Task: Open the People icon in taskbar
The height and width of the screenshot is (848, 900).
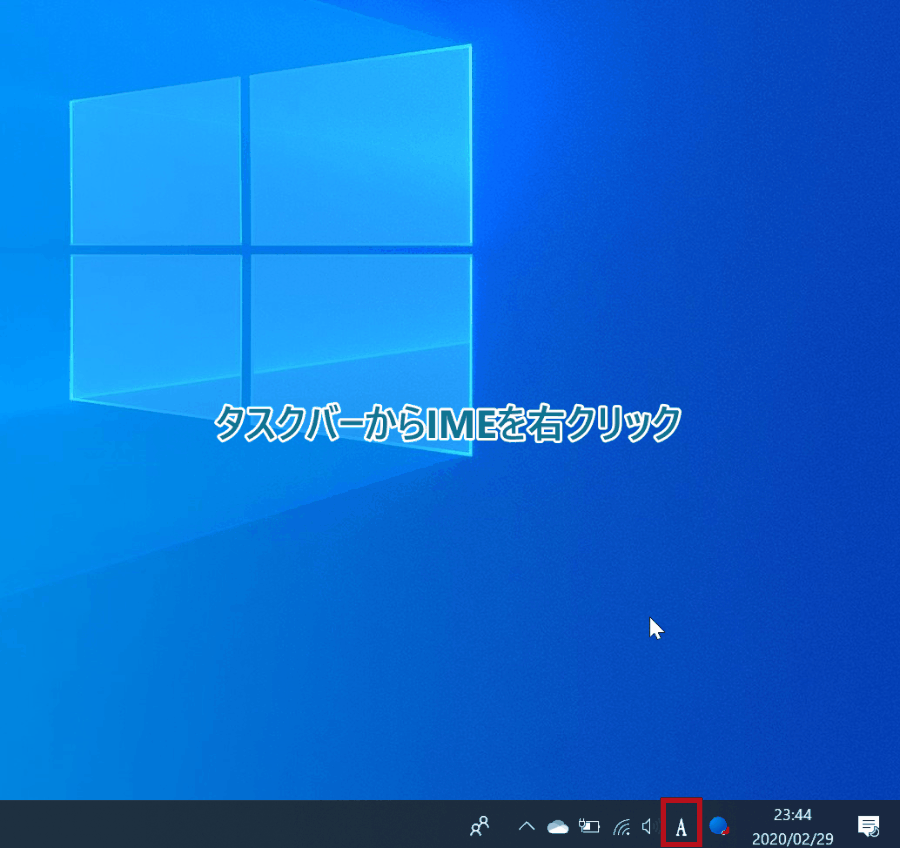Action: [480, 826]
